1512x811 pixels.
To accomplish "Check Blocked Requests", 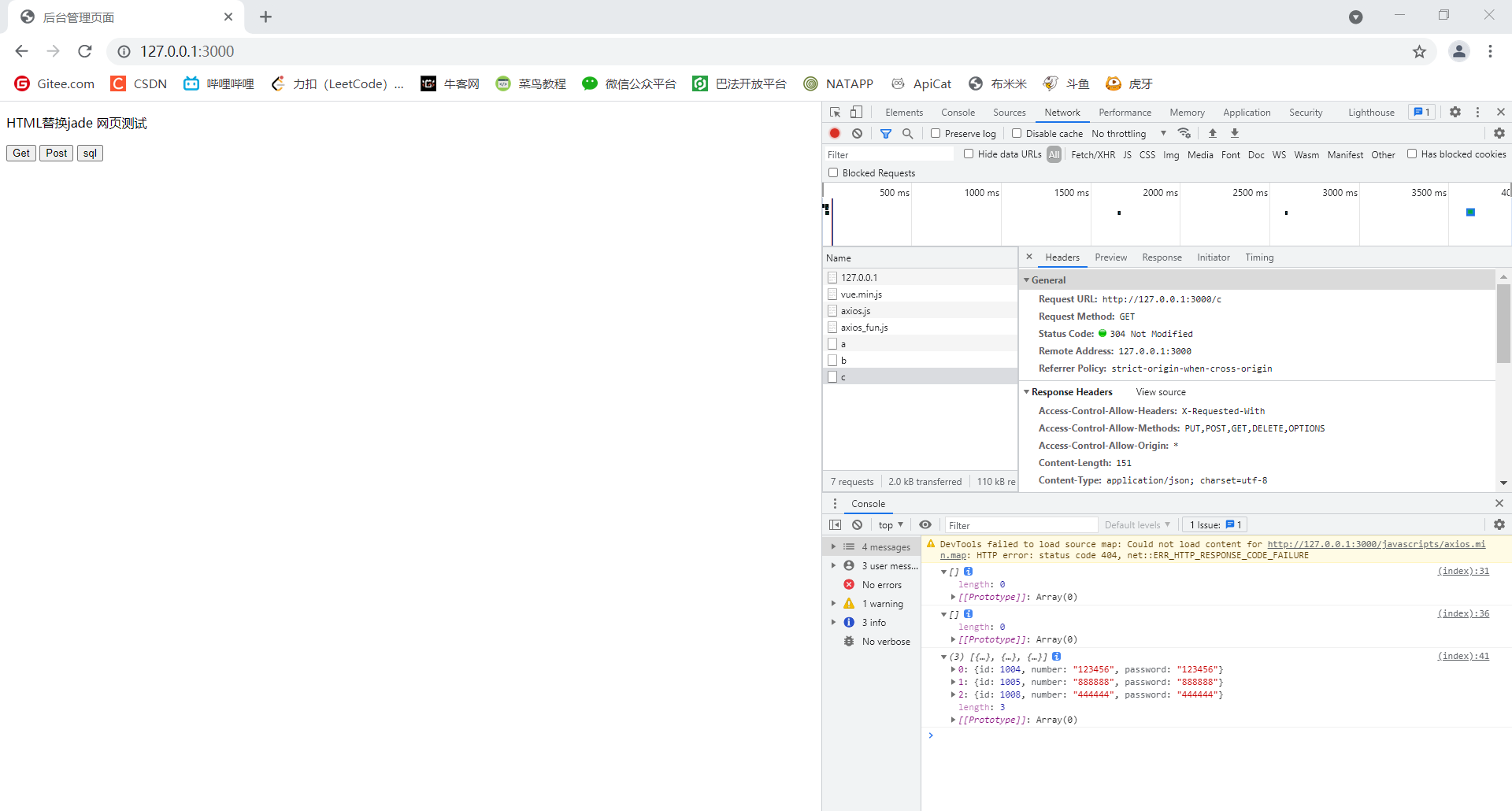I will 833,172.
